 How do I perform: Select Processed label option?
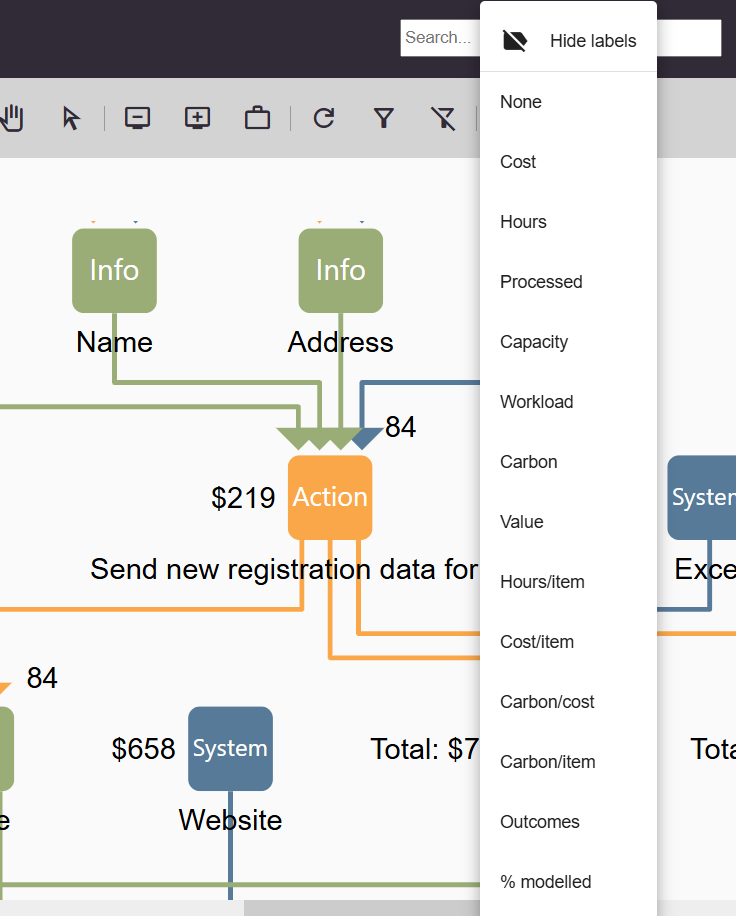click(568, 282)
